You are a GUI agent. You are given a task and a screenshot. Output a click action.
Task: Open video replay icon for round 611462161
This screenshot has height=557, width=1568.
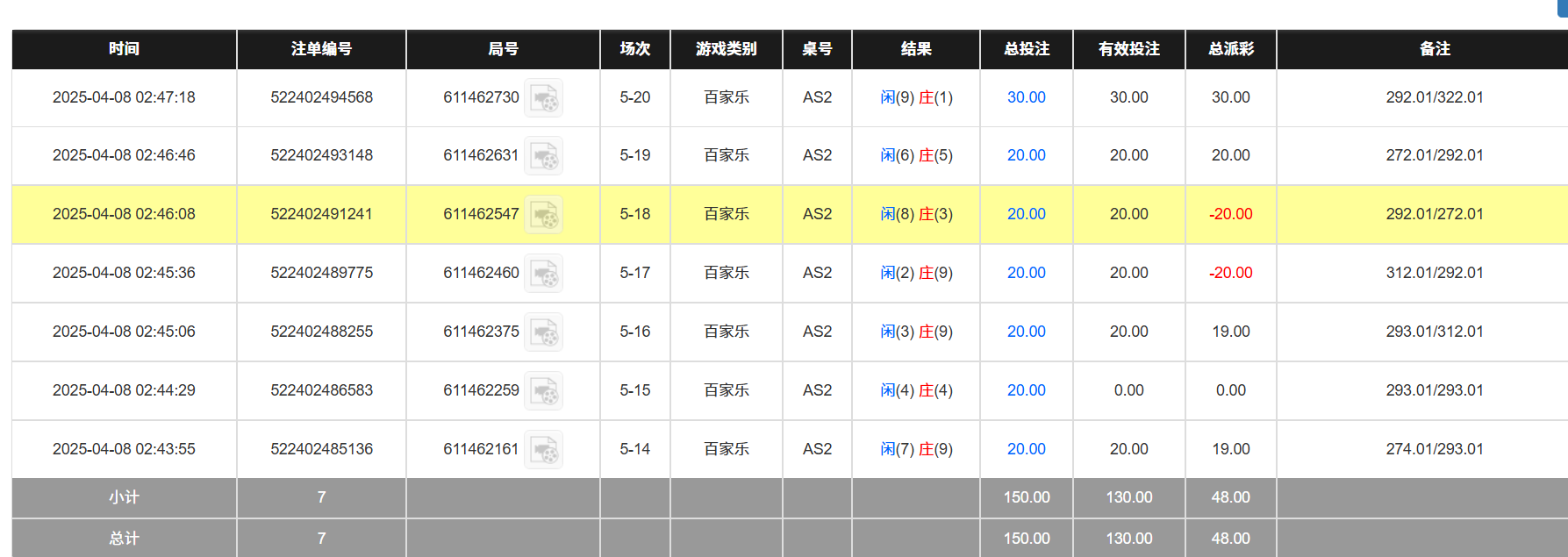click(544, 450)
